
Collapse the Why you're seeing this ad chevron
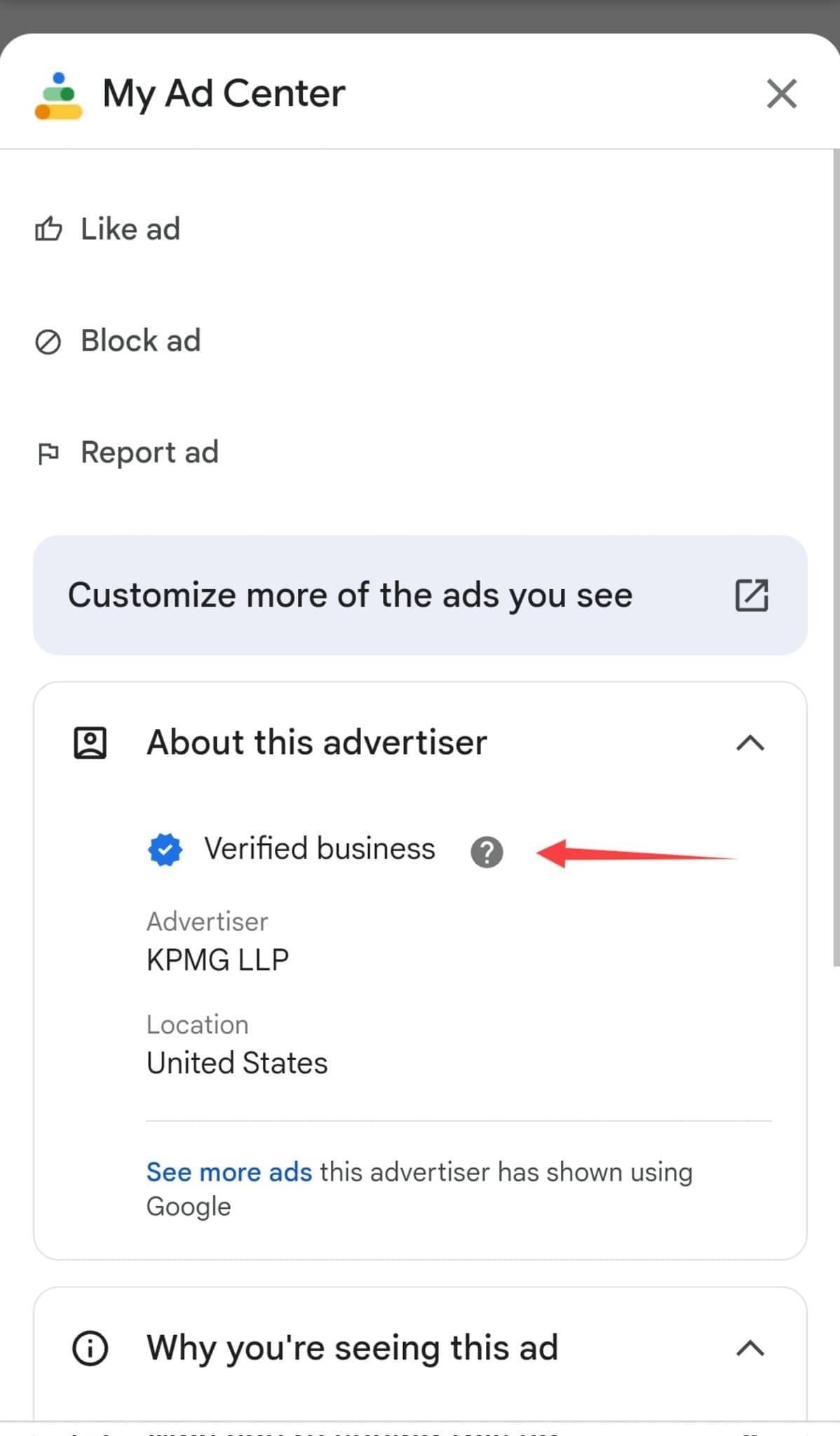pyautogui.click(x=750, y=1348)
